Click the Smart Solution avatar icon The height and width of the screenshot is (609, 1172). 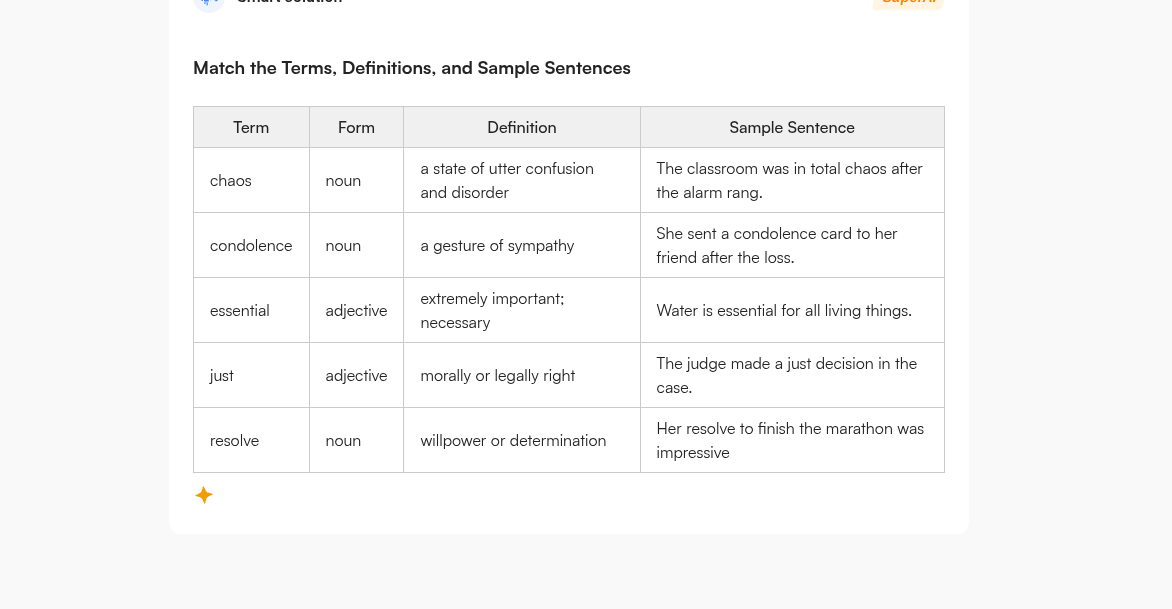pyautogui.click(x=209, y=3)
